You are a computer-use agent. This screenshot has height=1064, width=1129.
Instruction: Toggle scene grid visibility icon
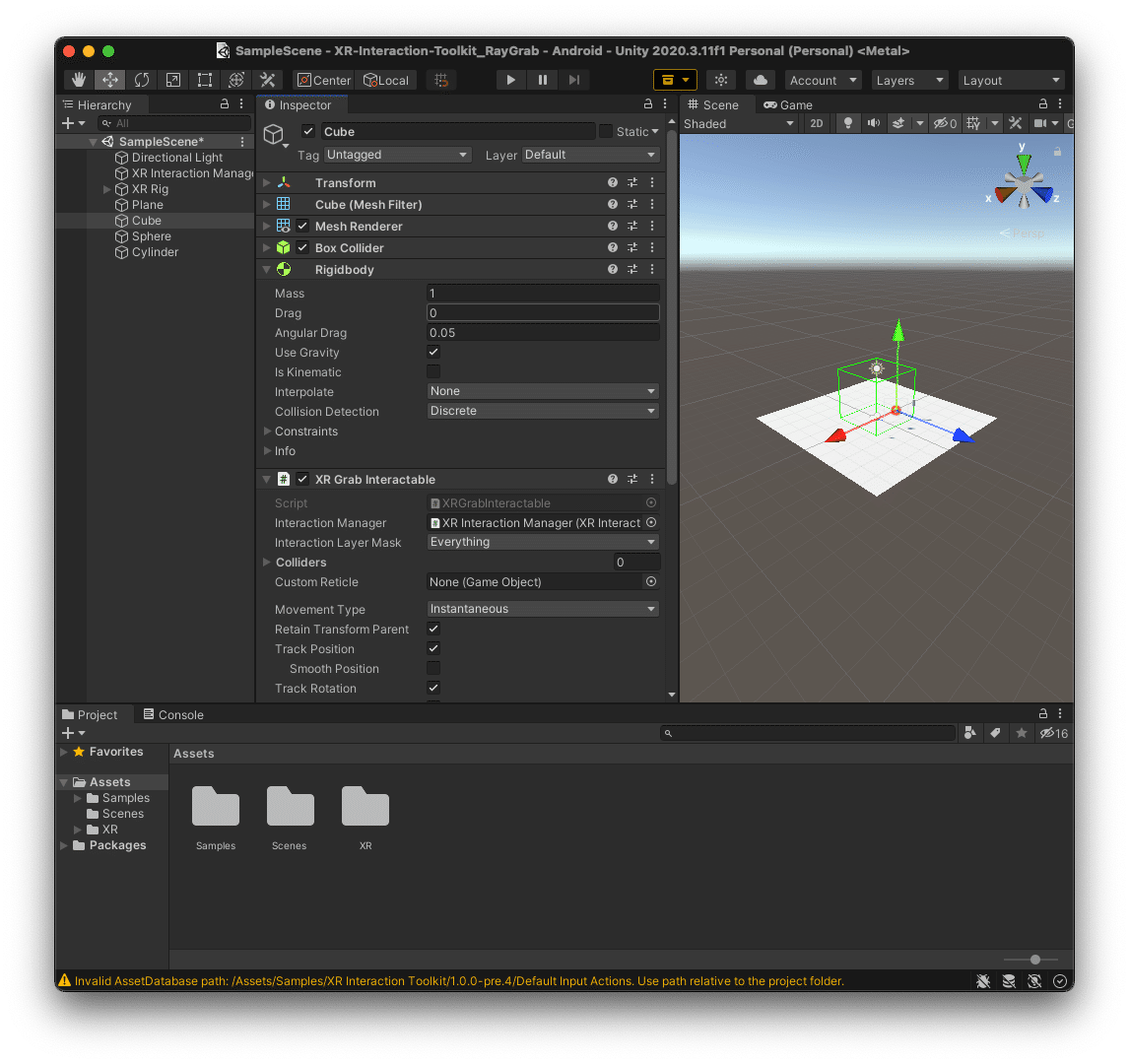click(x=973, y=124)
